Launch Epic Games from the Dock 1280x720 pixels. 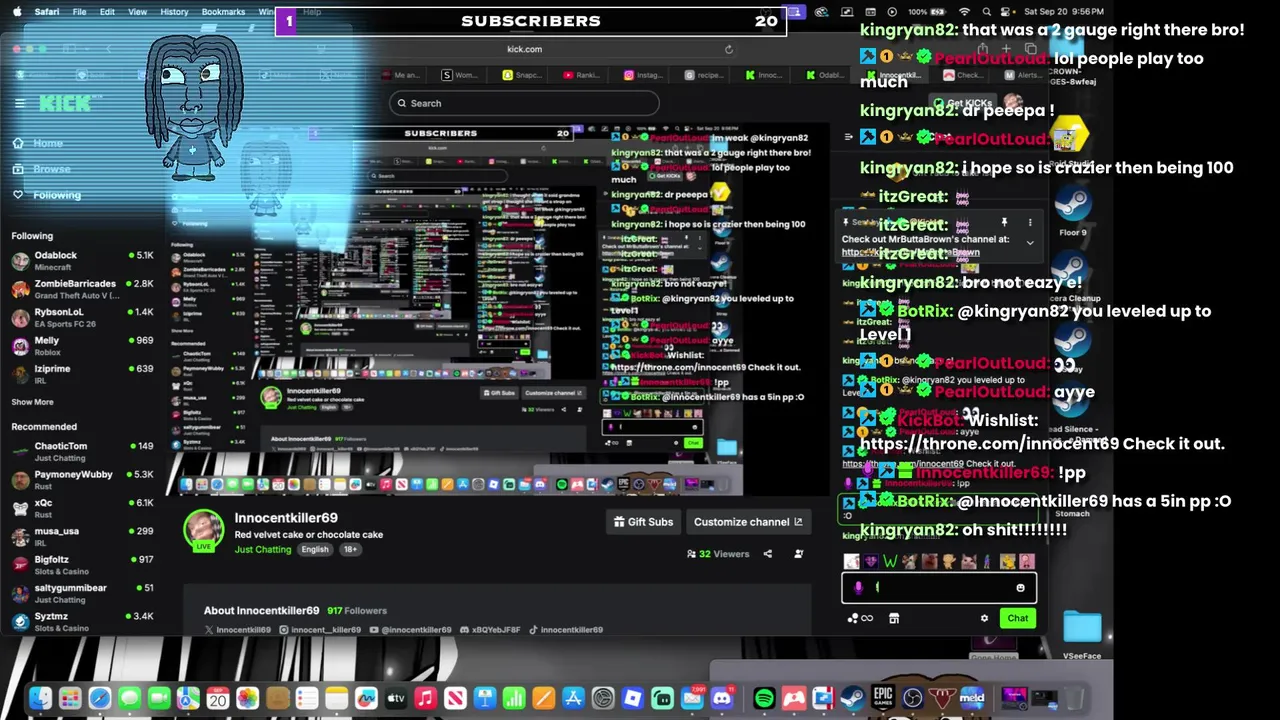(883, 698)
